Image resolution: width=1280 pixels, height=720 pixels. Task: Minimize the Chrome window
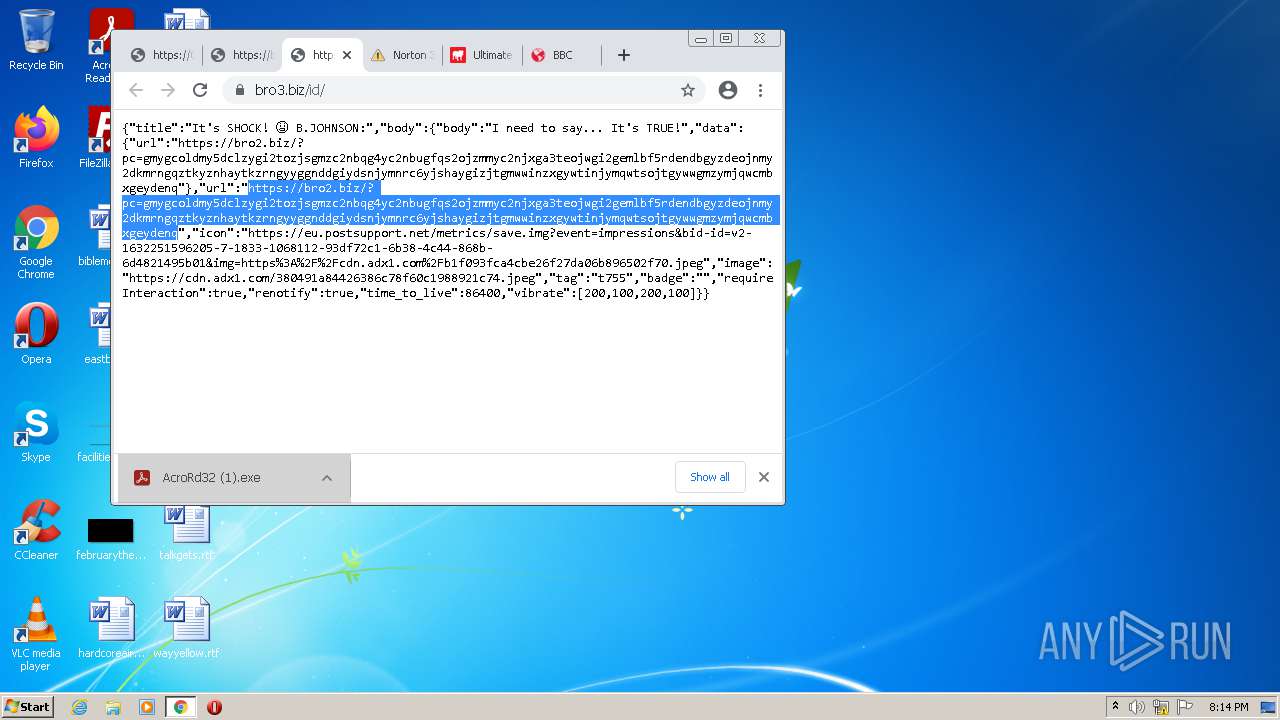(701, 39)
